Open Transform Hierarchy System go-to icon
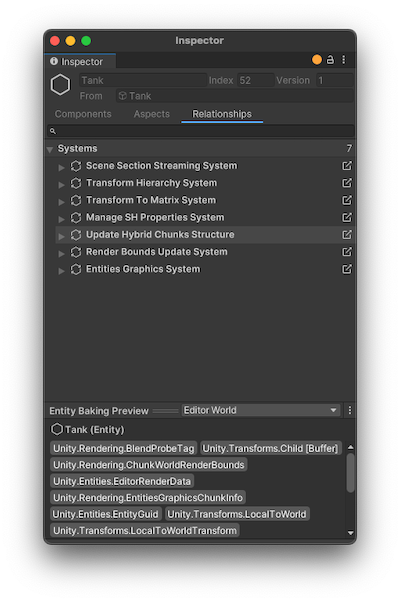This screenshot has width=400, height=602. (347, 183)
